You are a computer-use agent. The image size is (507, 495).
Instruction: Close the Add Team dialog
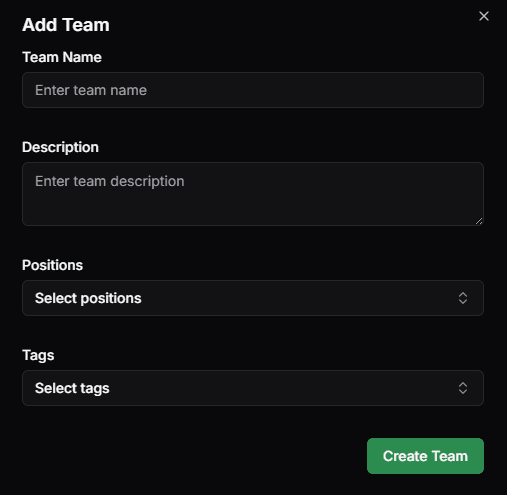coord(484,16)
